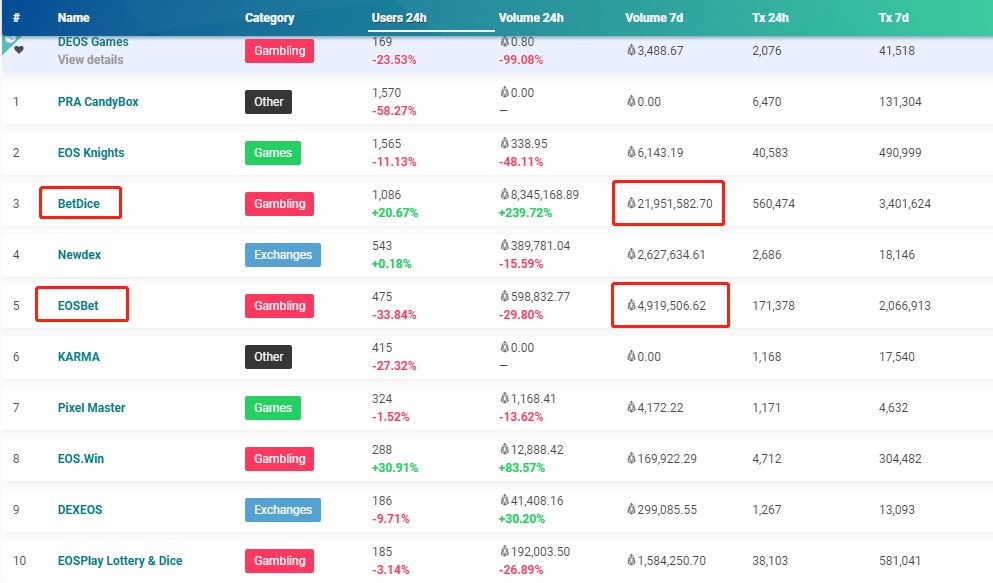993x583 pixels.
Task: Open View details under DEOS Games
Action: tap(91, 60)
